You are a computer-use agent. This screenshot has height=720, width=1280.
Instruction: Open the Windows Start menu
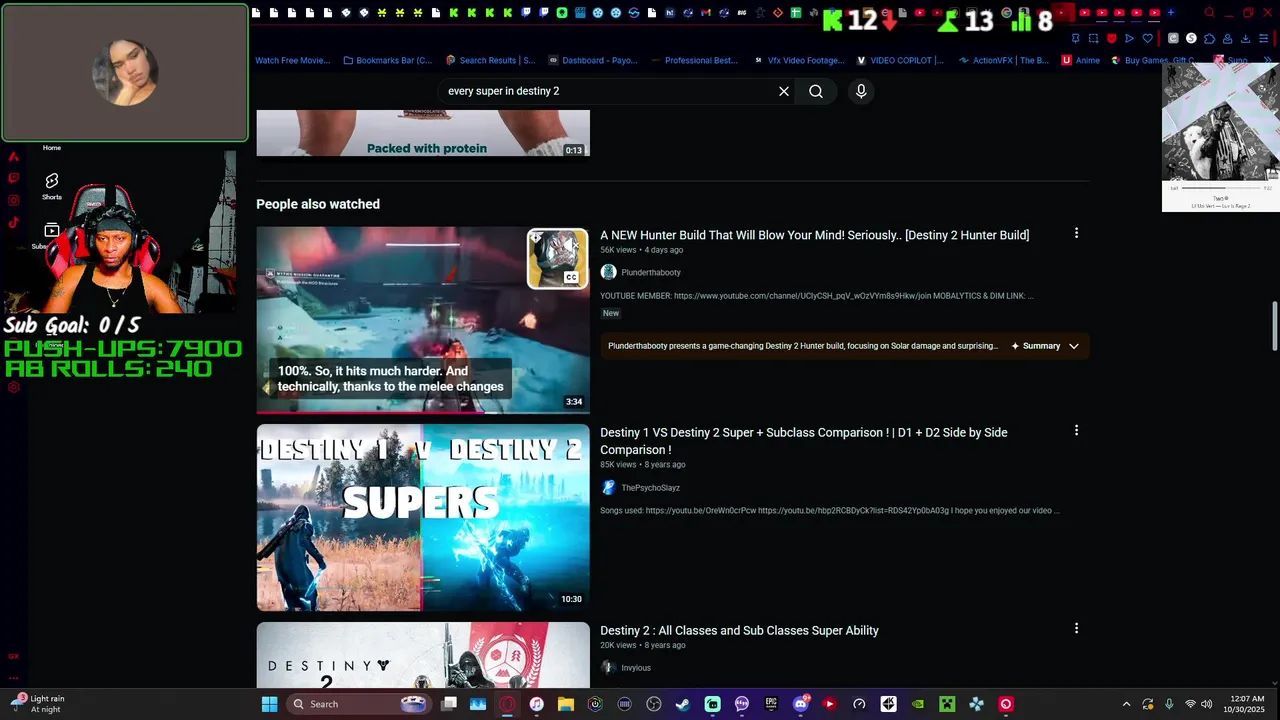269,704
